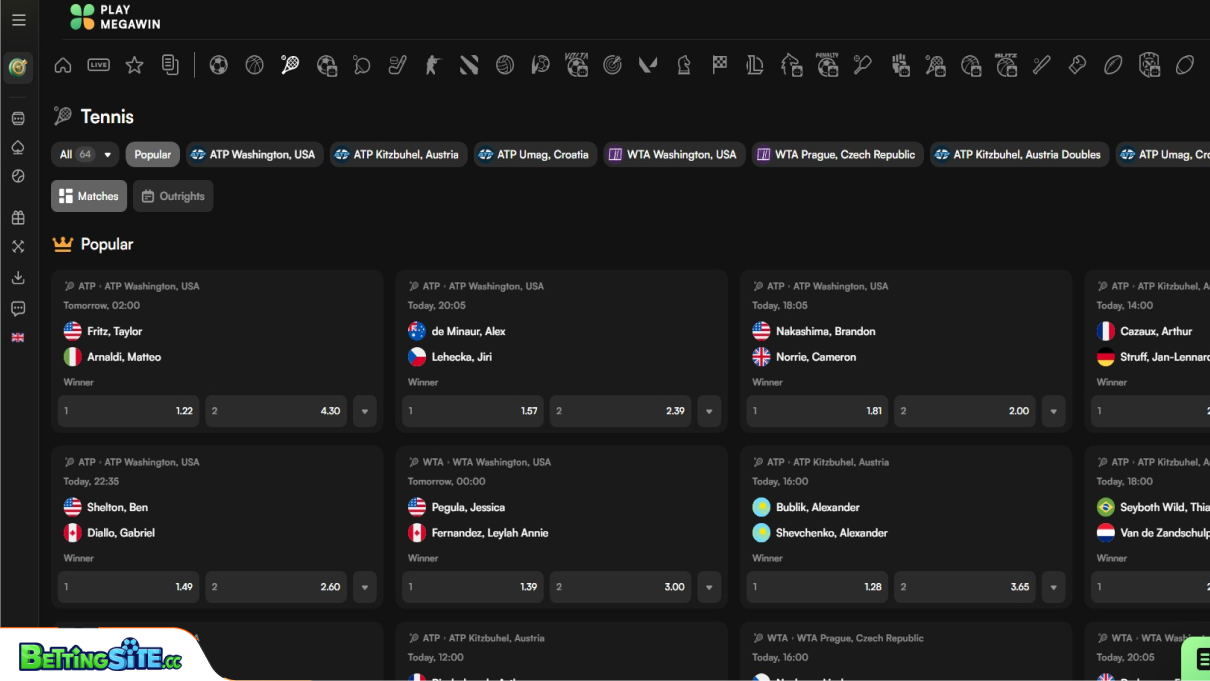Expand the All 64 tournaments dropdown
Image resolution: width=1210 pixels, height=681 pixels.
pos(85,155)
